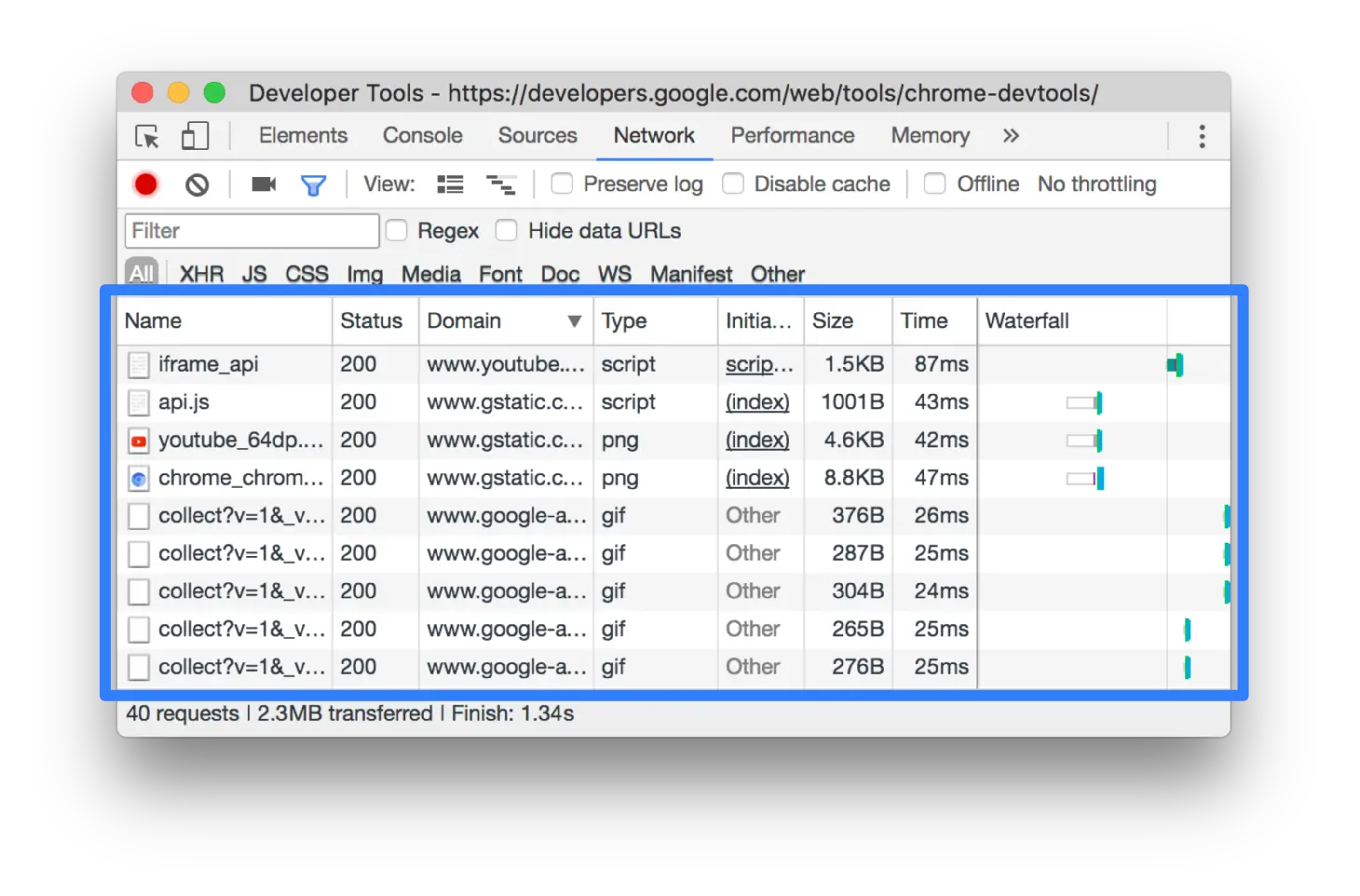1360x896 pixels.
Task: Toggle the blue filter funnel icon
Action: pyautogui.click(x=313, y=185)
